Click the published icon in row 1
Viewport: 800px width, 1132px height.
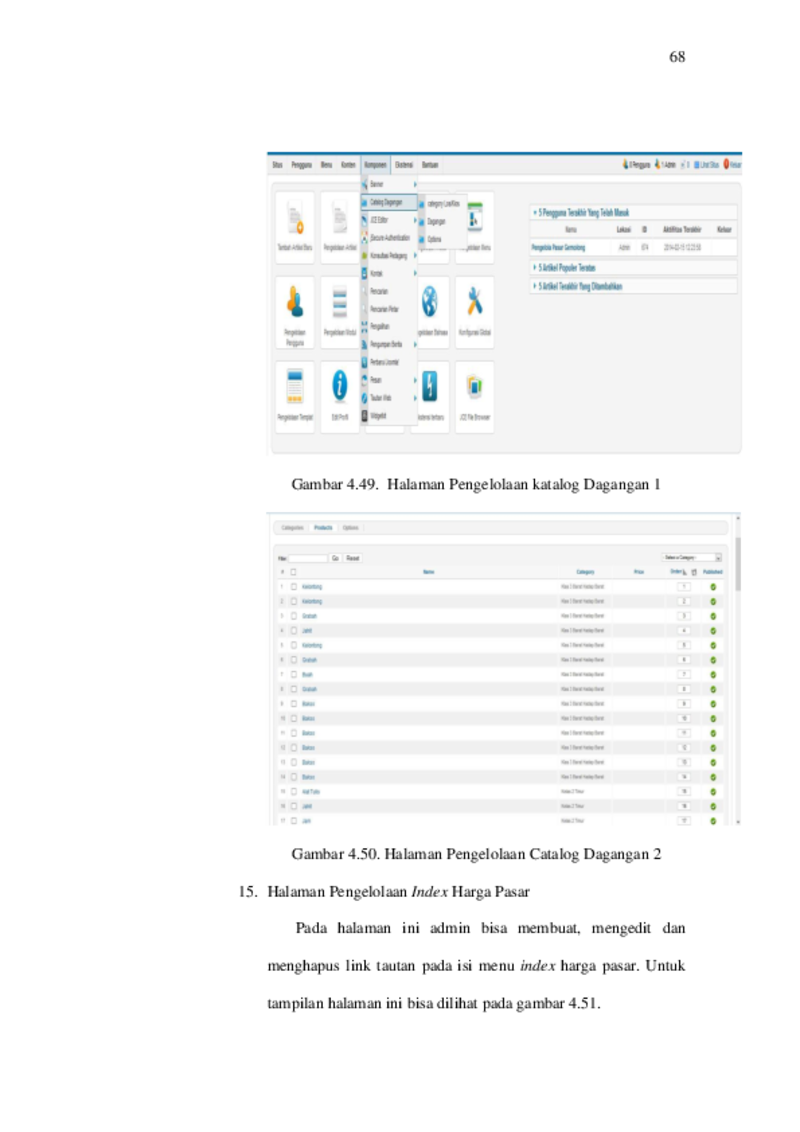coord(713,587)
